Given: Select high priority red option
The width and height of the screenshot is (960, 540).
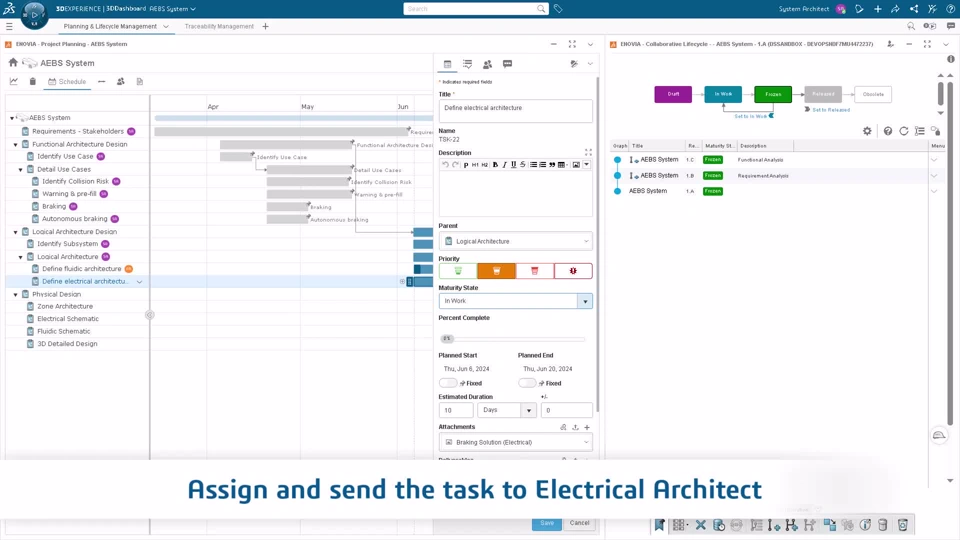Looking at the screenshot, I should pos(534,271).
